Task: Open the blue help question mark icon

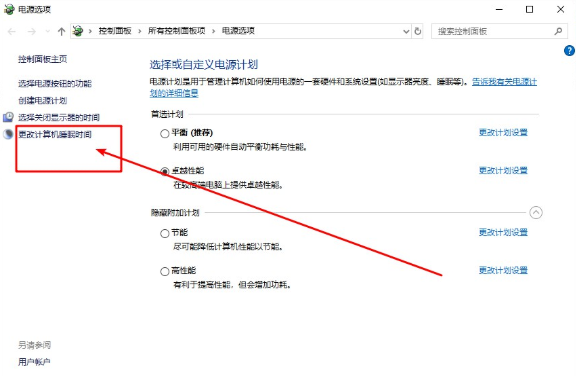Action: pos(569,50)
